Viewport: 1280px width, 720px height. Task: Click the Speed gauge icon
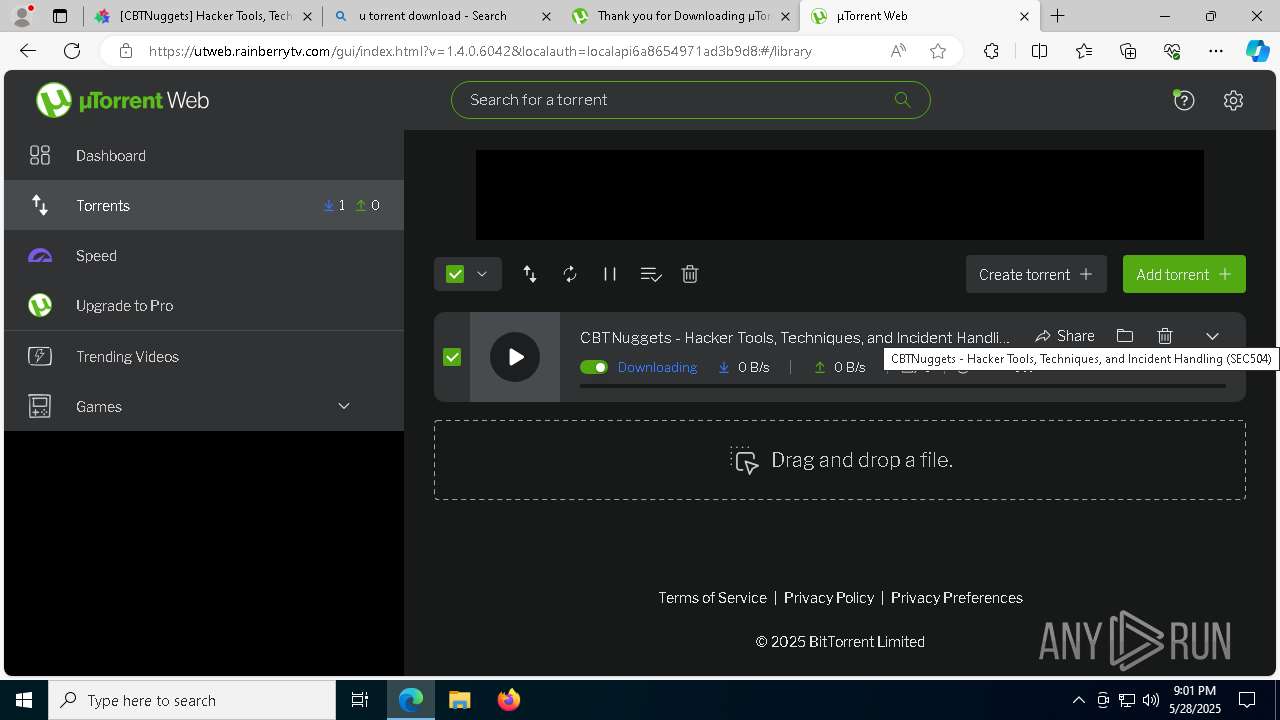(x=40, y=256)
